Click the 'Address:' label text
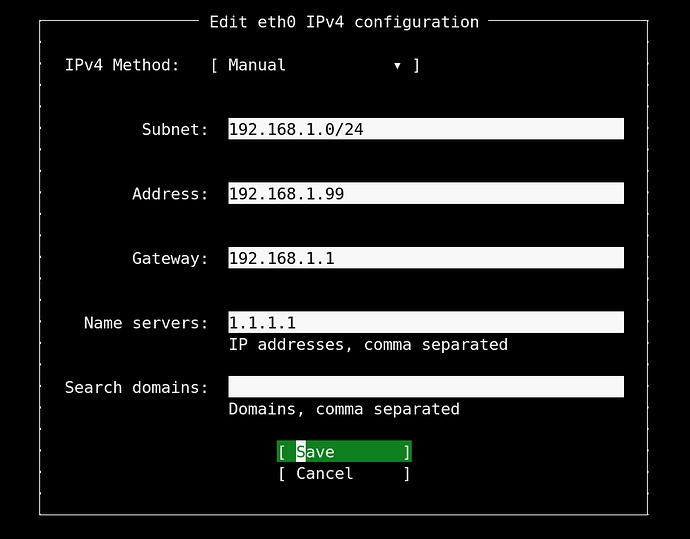Screen dimensions: 690x539 click(170, 194)
